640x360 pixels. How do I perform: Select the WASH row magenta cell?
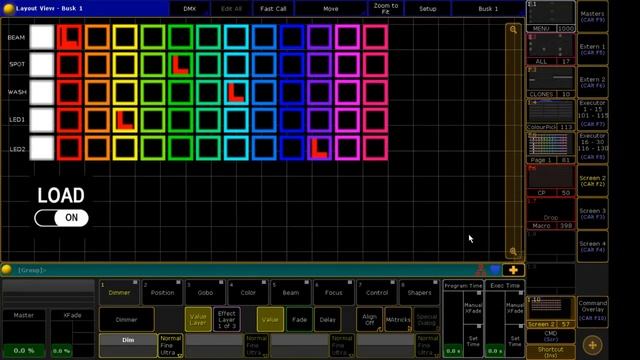(x=347, y=92)
